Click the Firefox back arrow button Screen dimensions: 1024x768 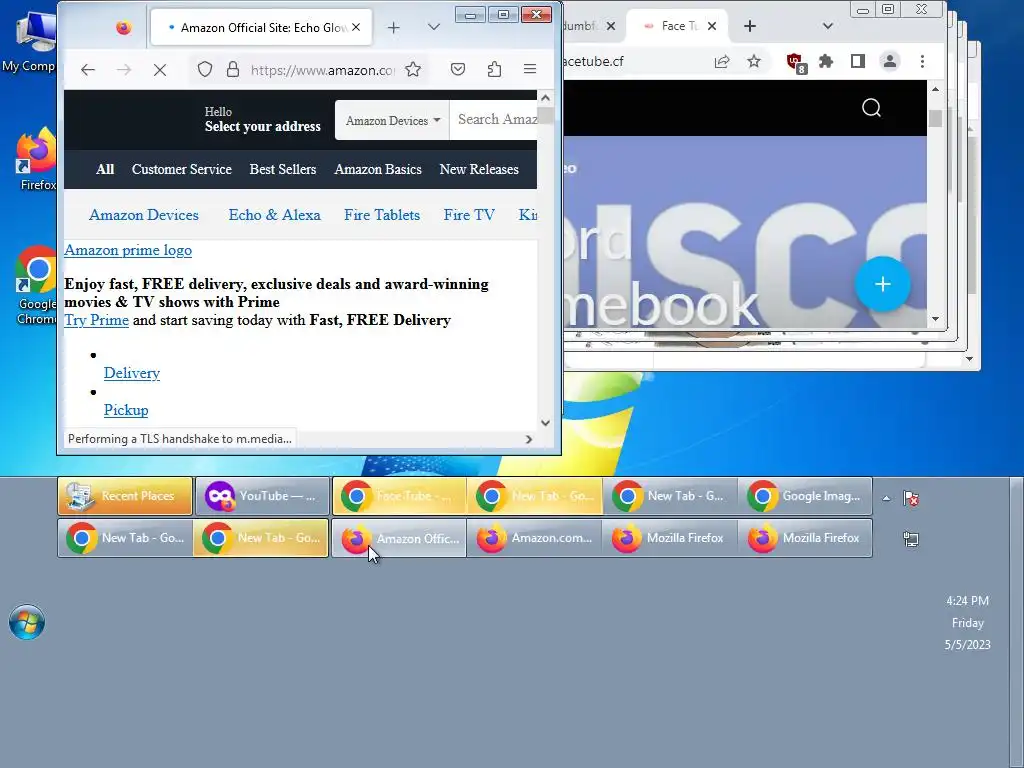tap(88, 70)
